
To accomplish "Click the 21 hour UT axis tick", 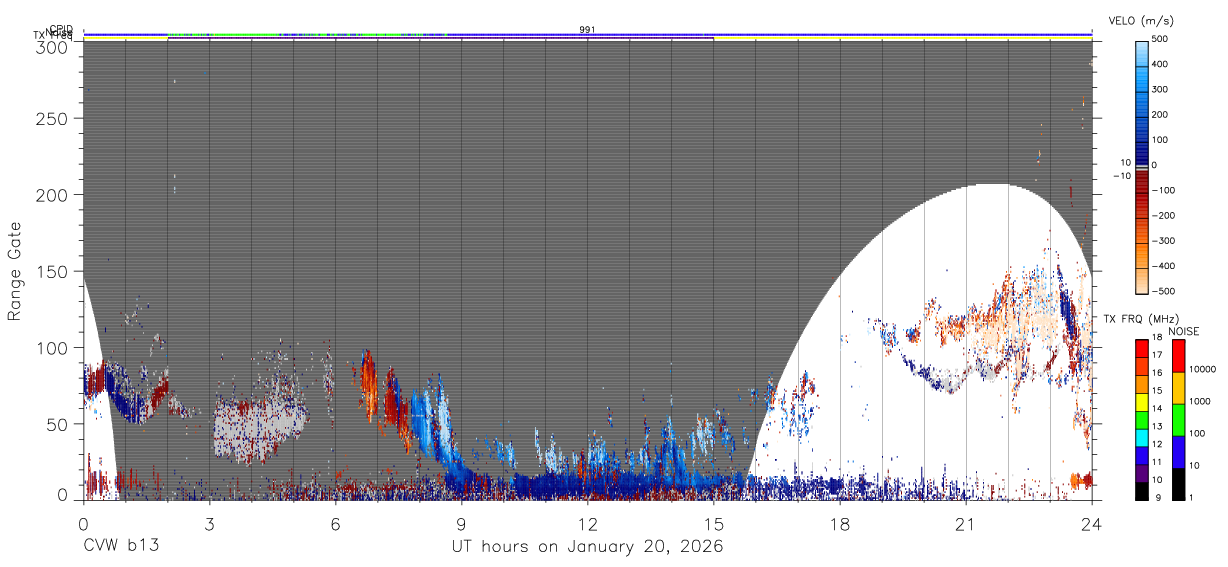I will pos(966,523).
